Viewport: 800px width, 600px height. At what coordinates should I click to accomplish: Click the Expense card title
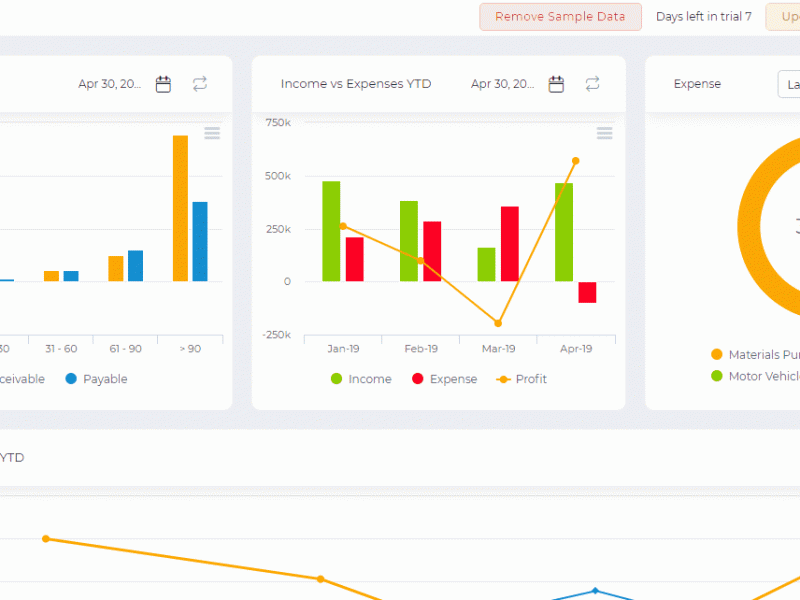pos(697,84)
